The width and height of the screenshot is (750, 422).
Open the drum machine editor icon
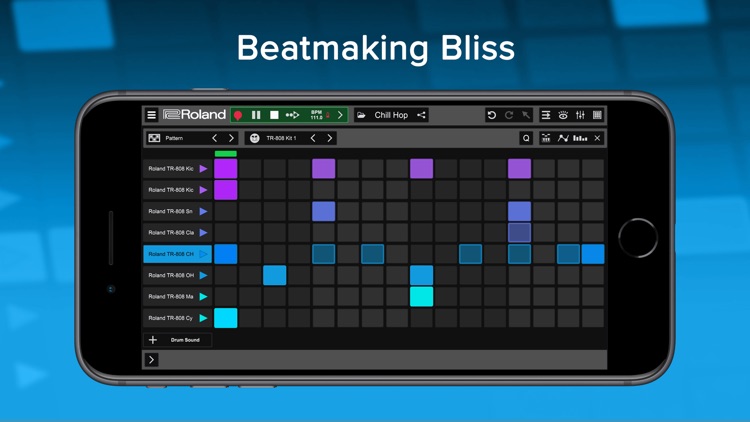point(546,138)
